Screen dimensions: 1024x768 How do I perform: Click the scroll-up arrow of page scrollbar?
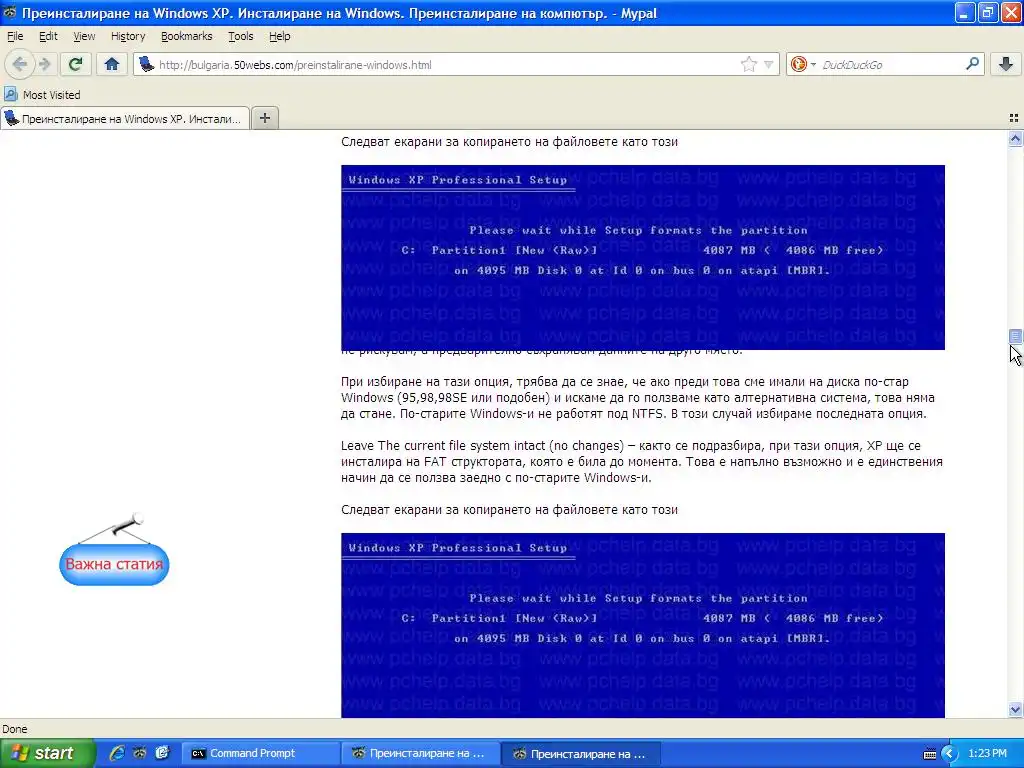[x=1015, y=138]
